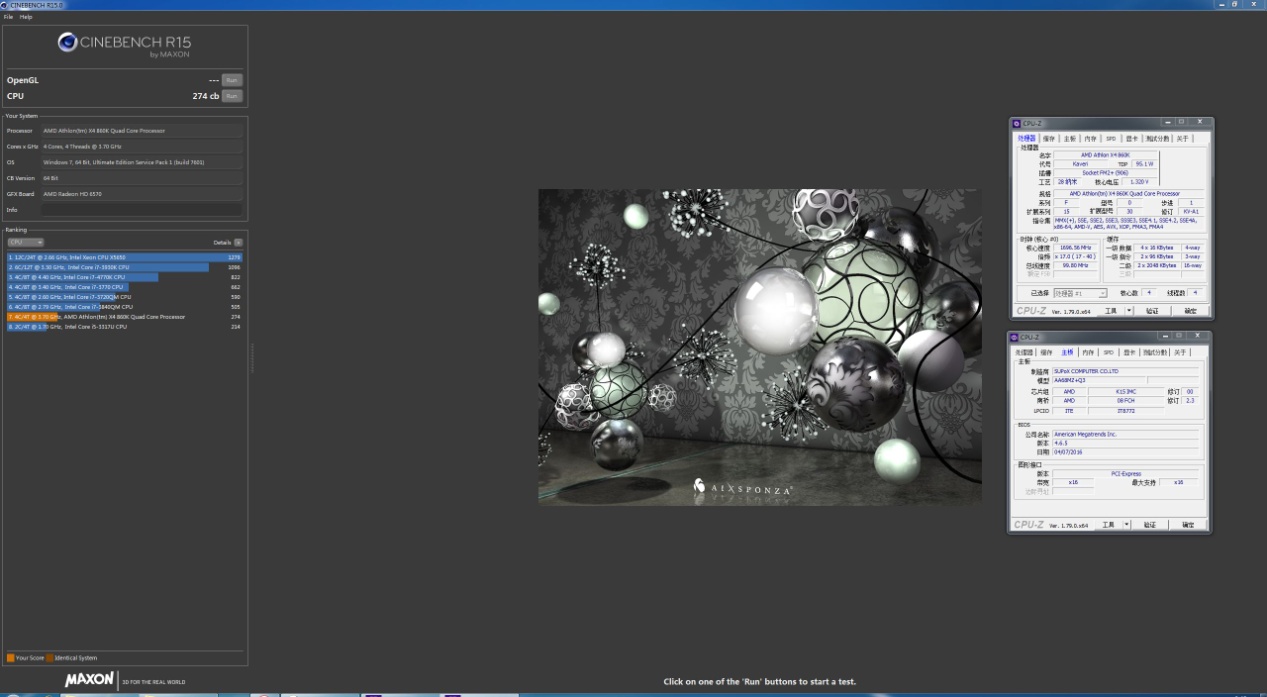Click the Cinebench R15 logo icon
The width and height of the screenshot is (1267, 697).
click(x=67, y=42)
